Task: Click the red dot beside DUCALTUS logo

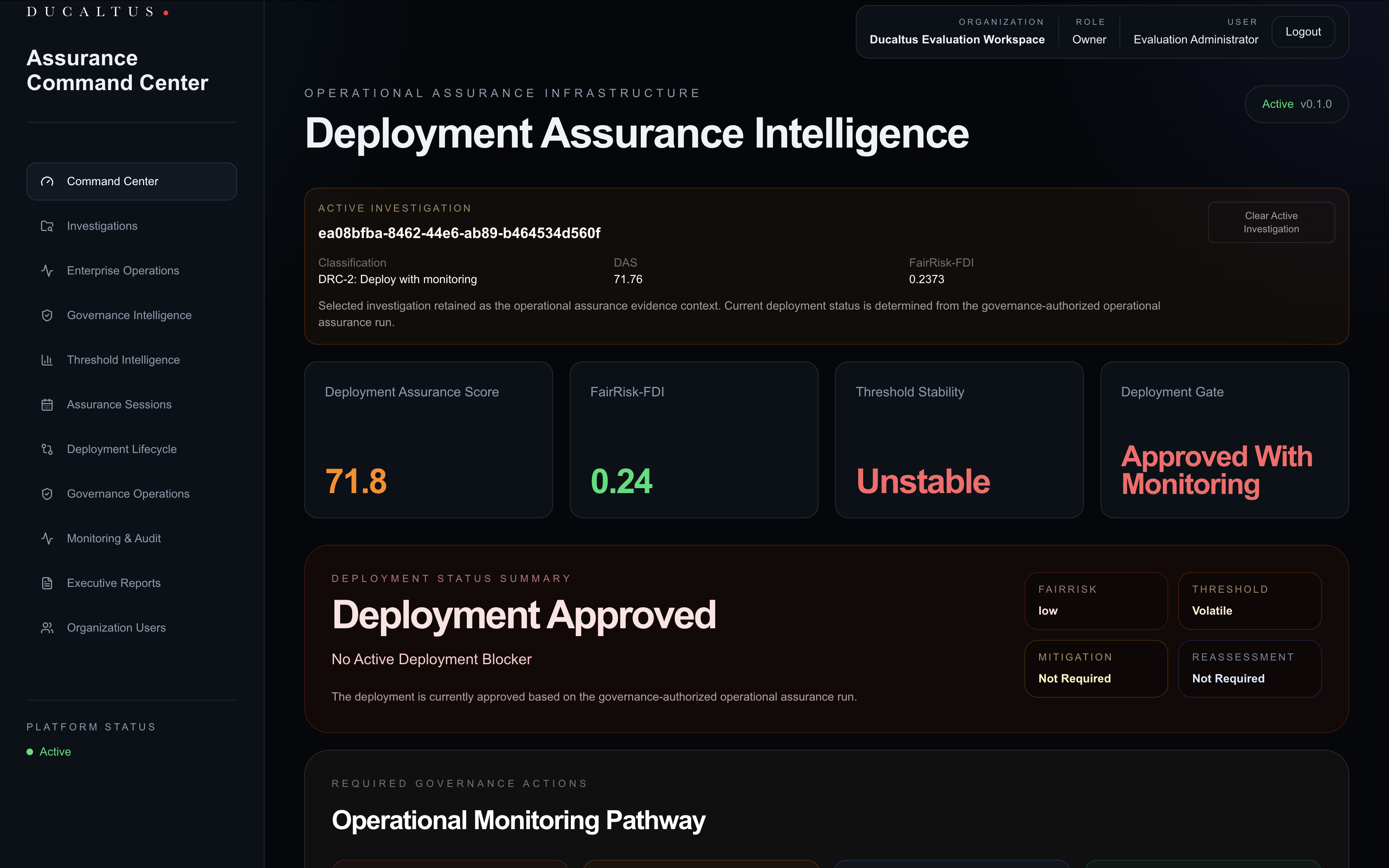Action: click(x=166, y=13)
